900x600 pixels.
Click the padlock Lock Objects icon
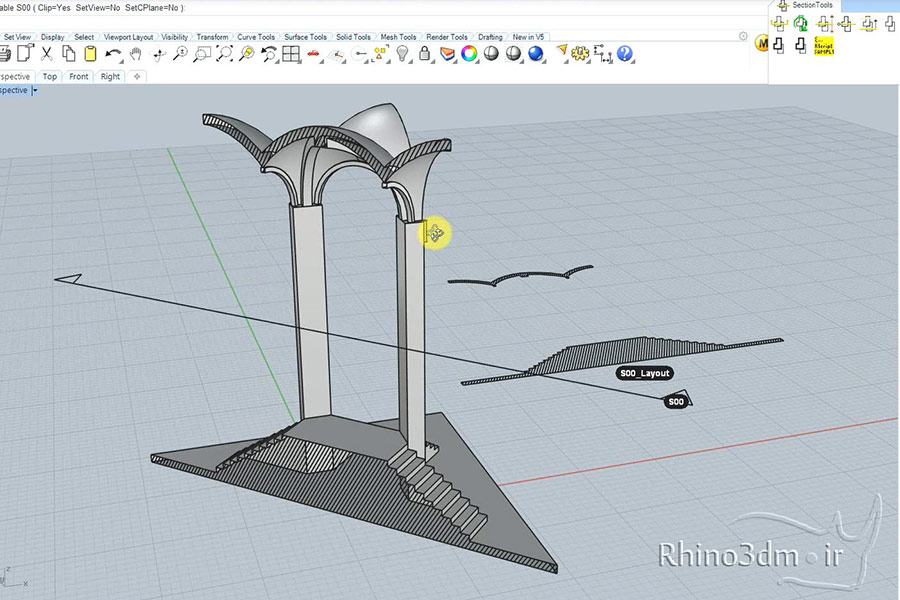pos(425,54)
